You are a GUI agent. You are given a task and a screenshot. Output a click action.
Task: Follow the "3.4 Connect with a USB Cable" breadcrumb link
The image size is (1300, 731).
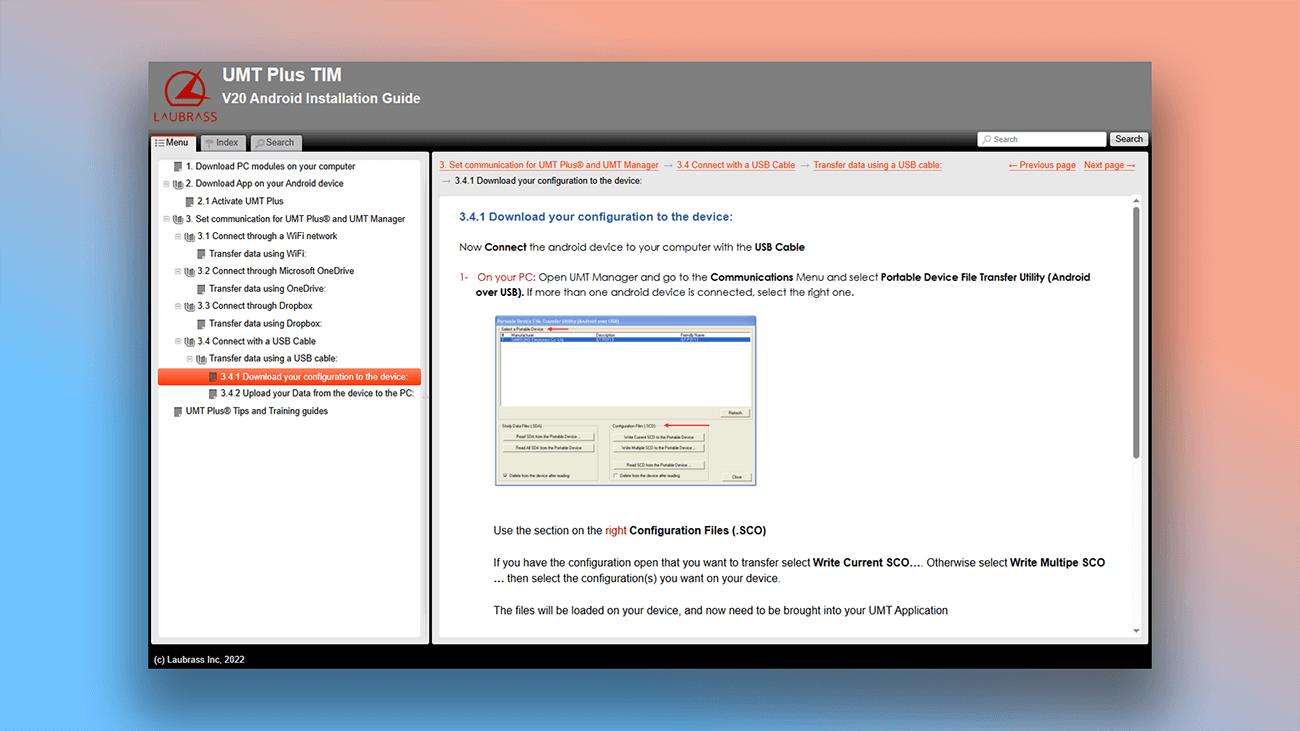click(736, 164)
